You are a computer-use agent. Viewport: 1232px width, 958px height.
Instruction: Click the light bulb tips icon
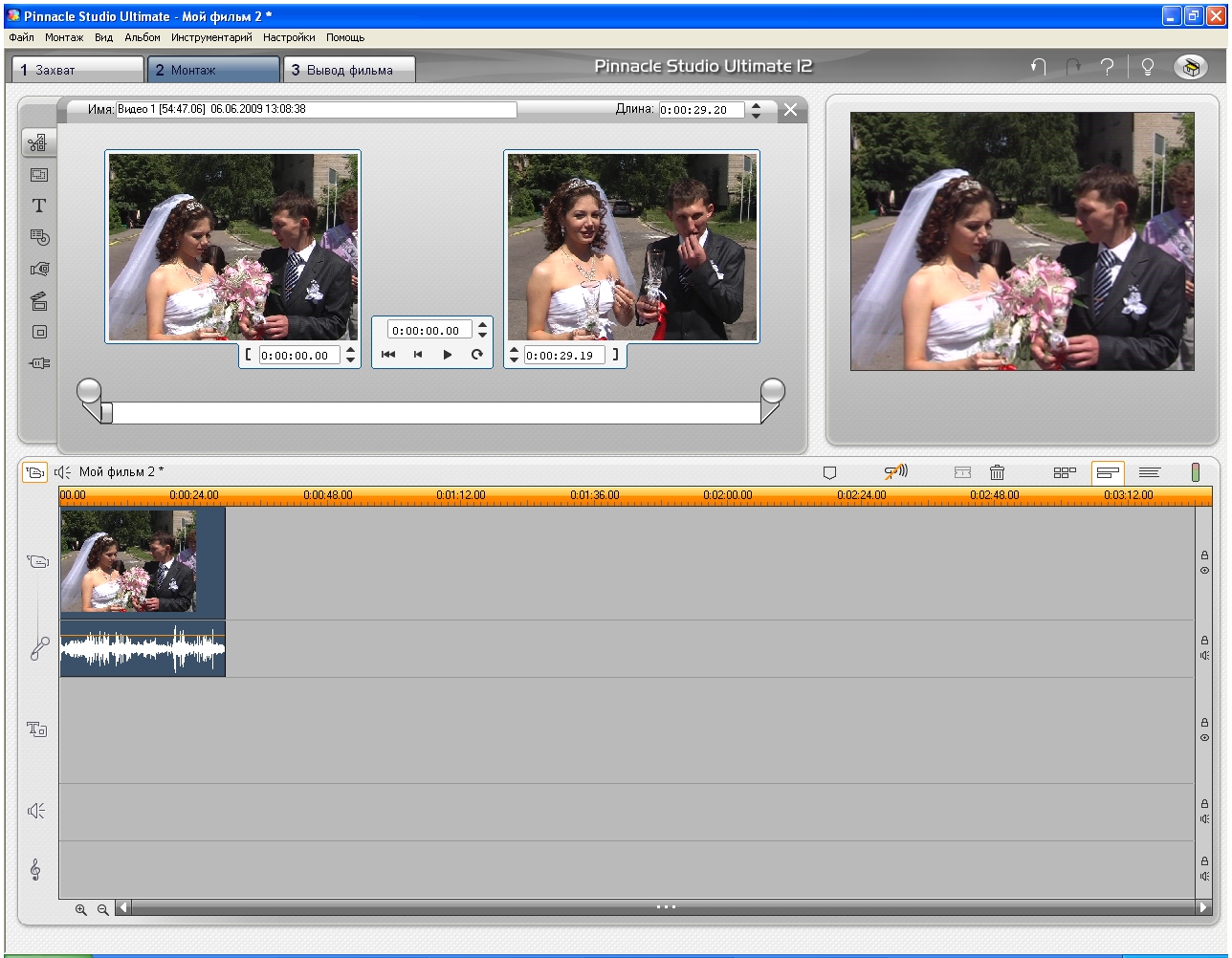[1147, 67]
